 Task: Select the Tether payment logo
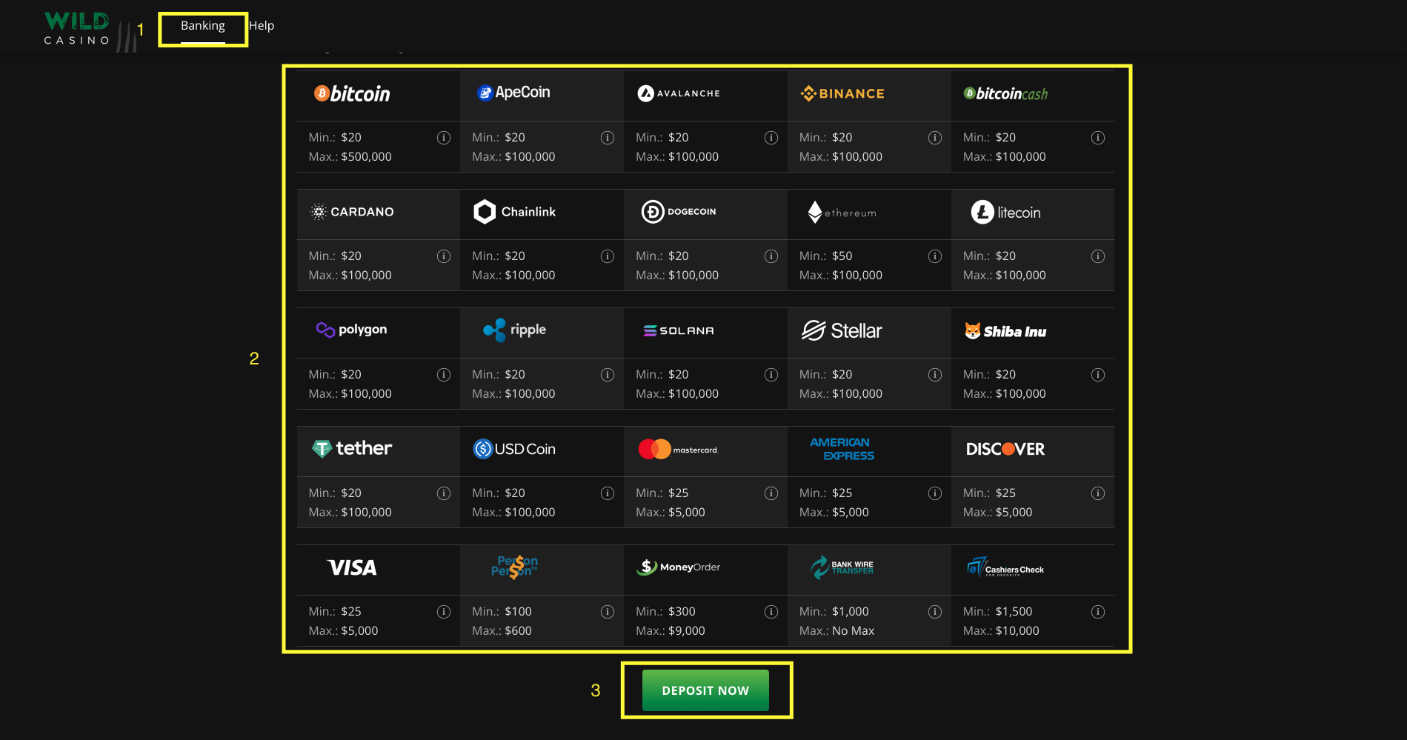352,449
